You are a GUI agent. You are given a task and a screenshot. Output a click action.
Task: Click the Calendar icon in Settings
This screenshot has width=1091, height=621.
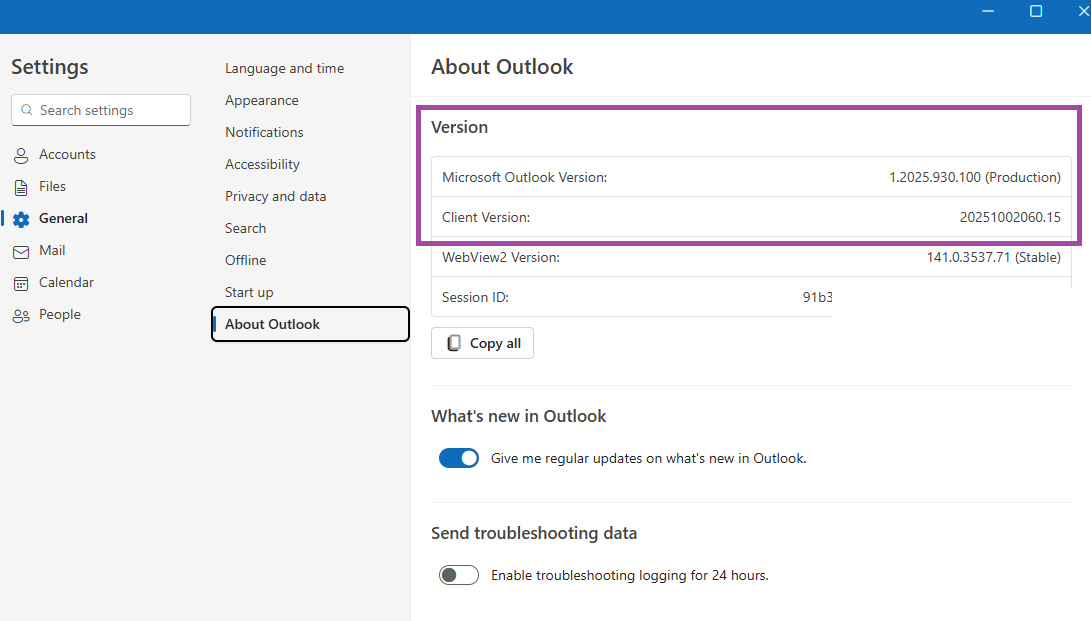21,283
